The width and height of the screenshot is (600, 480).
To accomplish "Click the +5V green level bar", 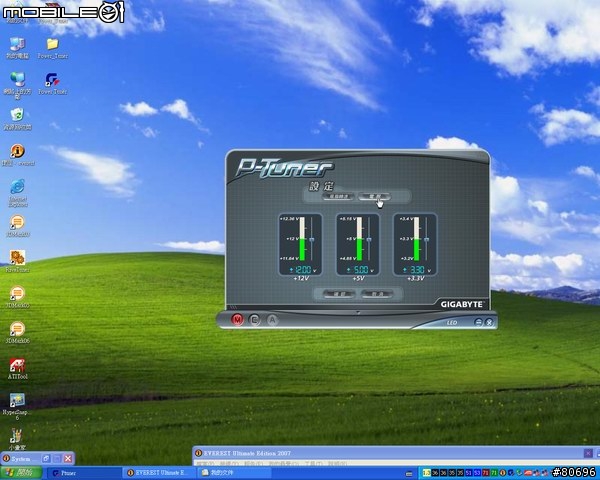I will (x=359, y=249).
